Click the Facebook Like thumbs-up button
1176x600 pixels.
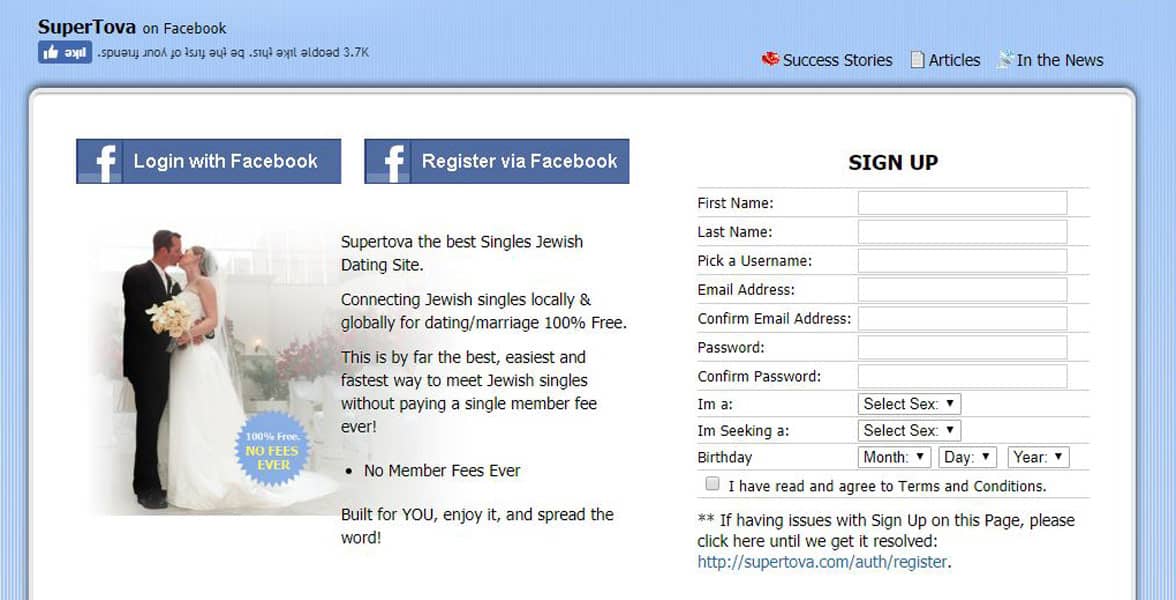click(x=65, y=52)
